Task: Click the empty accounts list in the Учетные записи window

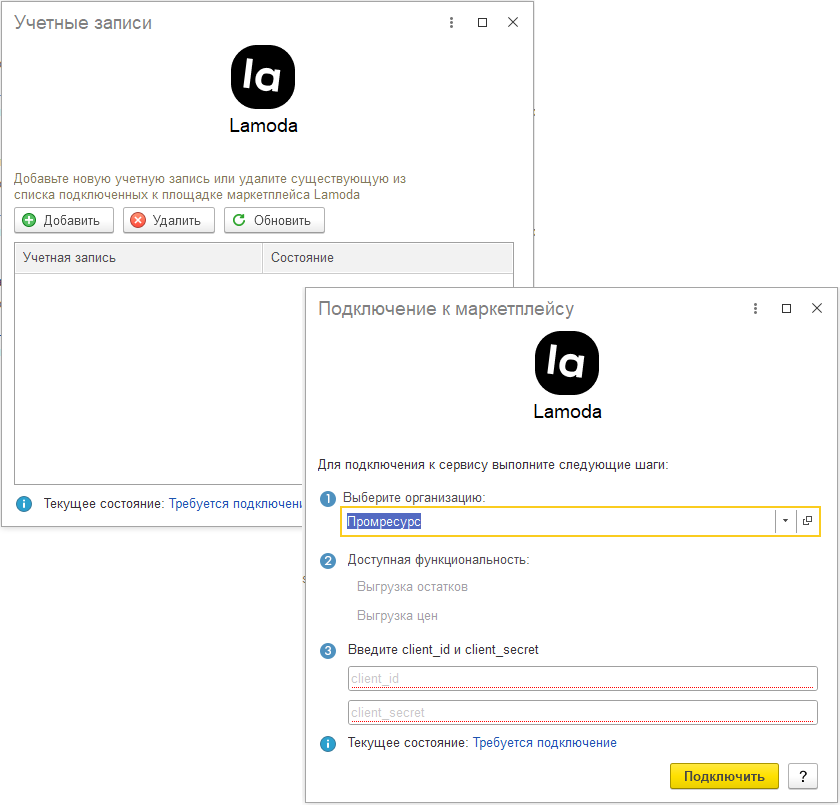Action: tap(159, 378)
